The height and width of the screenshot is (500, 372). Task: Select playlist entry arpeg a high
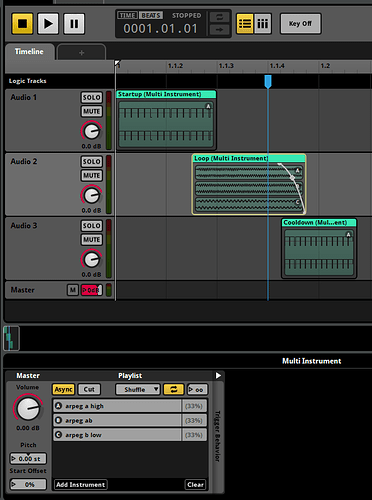(x=117, y=406)
